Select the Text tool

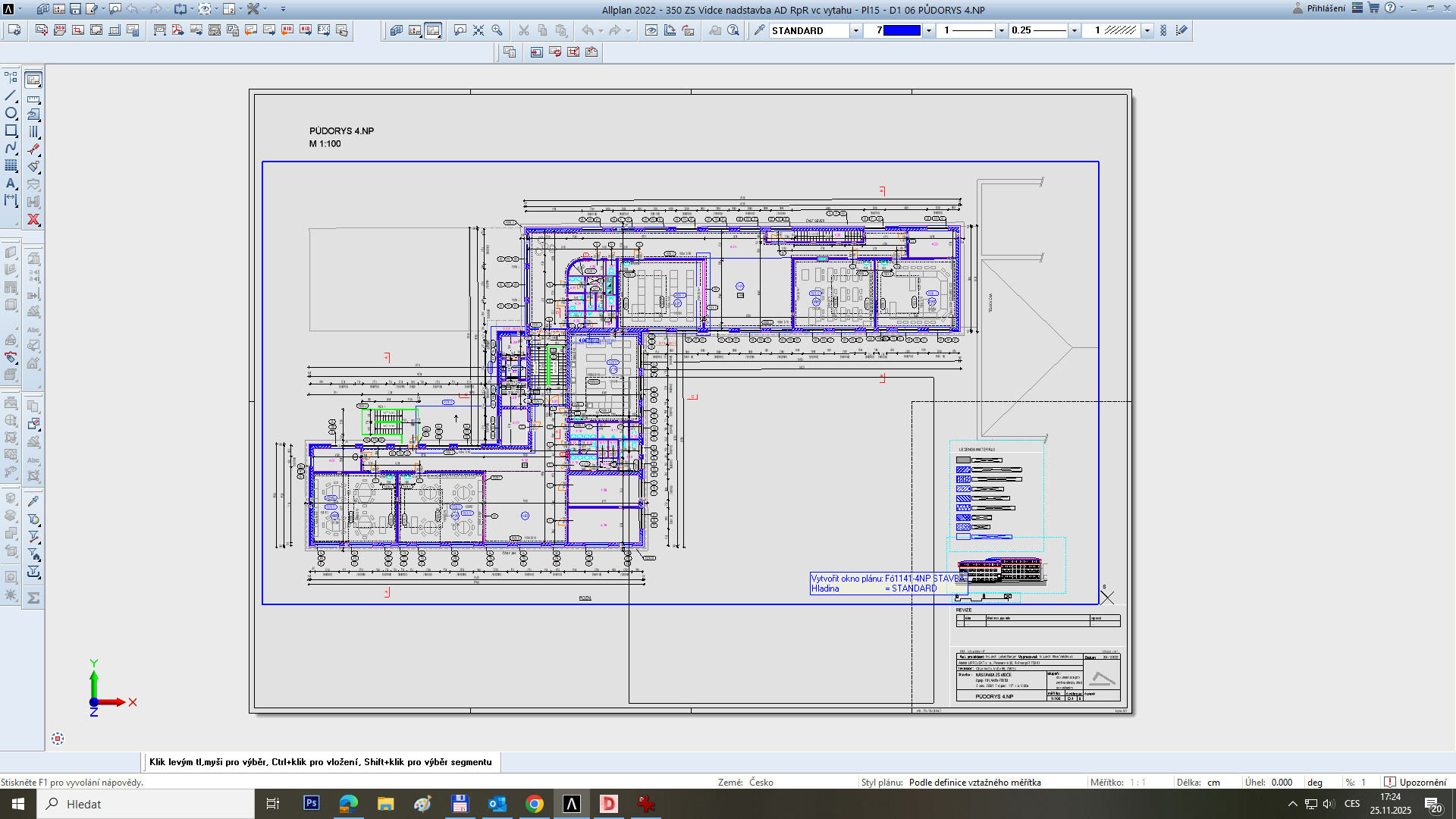(x=11, y=183)
